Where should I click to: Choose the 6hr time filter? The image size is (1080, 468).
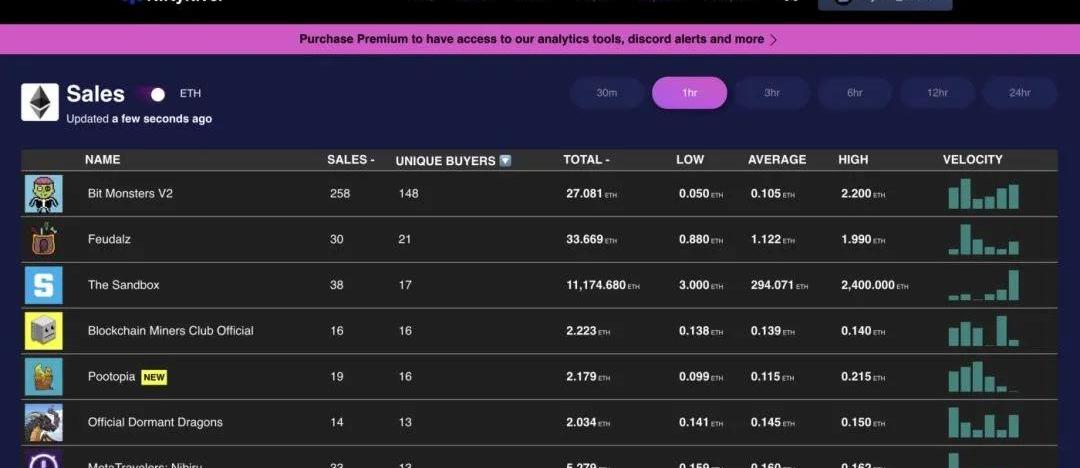(x=855, y=93)
